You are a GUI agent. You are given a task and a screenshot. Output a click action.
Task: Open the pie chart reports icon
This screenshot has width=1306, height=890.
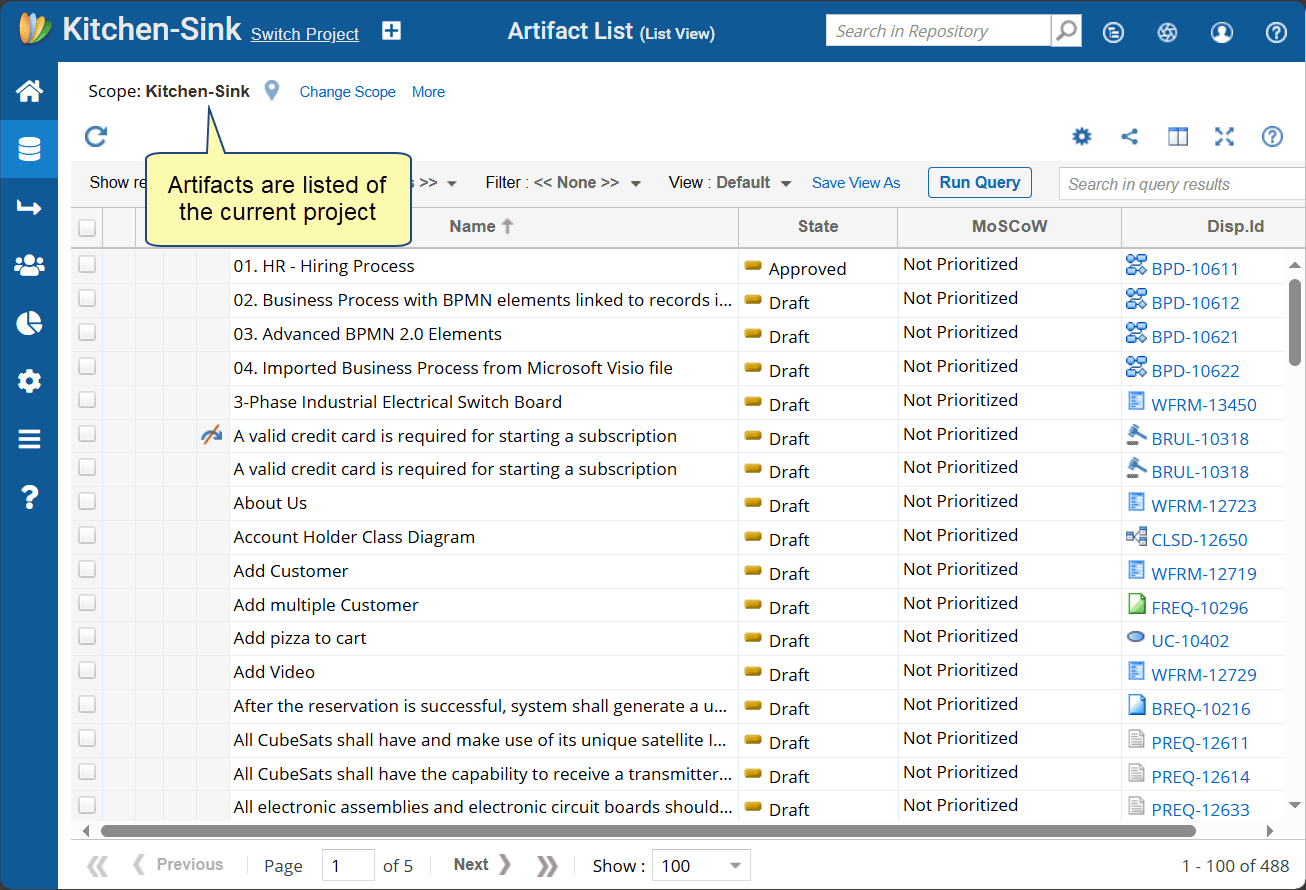tap(29, 323)
